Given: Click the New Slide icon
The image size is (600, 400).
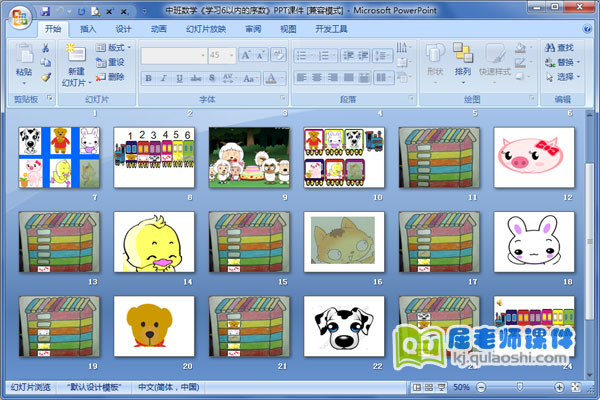Looking at the screenshot, I should tap(76, 61).
